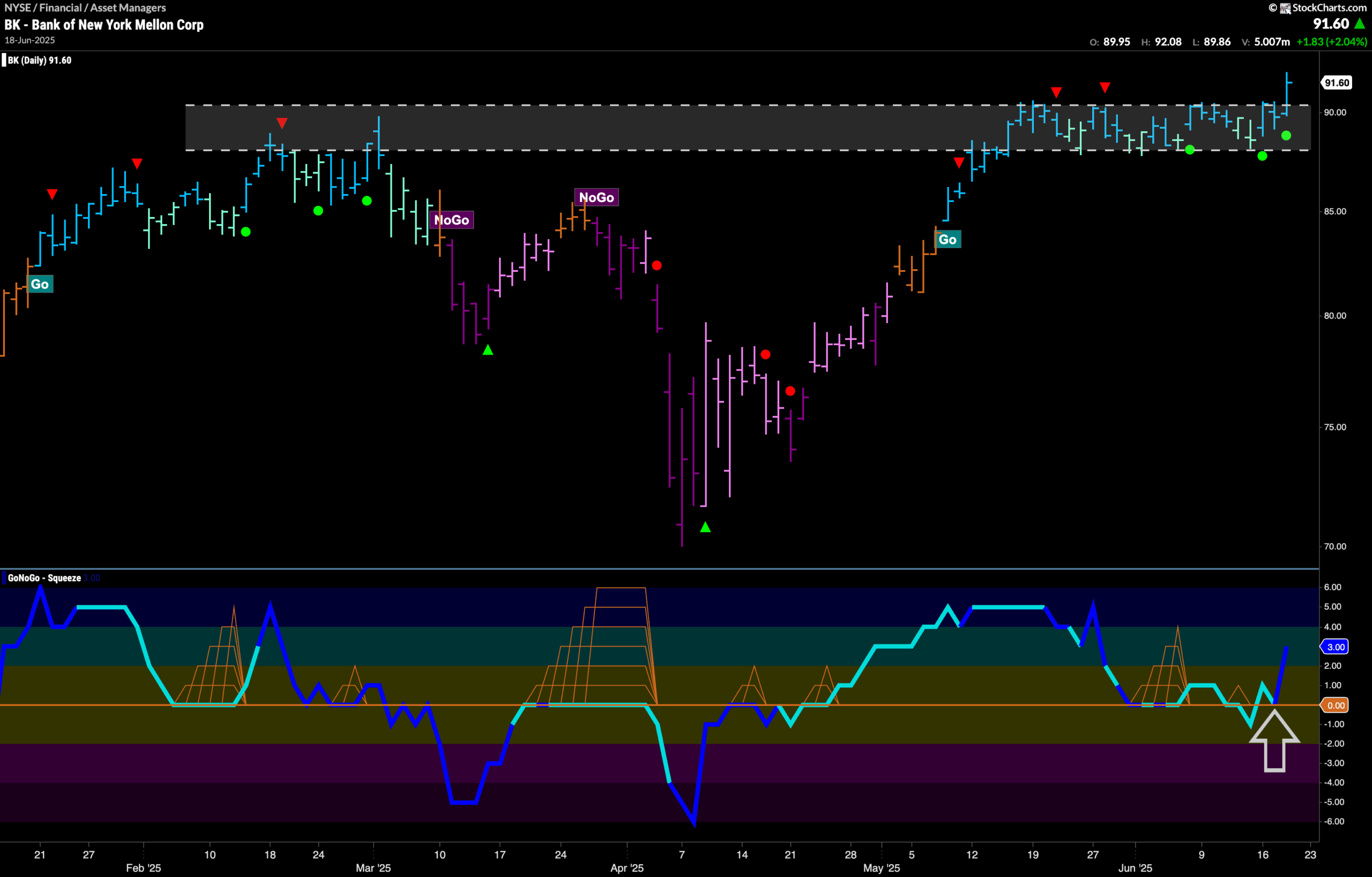
Task: Click the 70.00 price axis label
Action: click(1335, 546)
